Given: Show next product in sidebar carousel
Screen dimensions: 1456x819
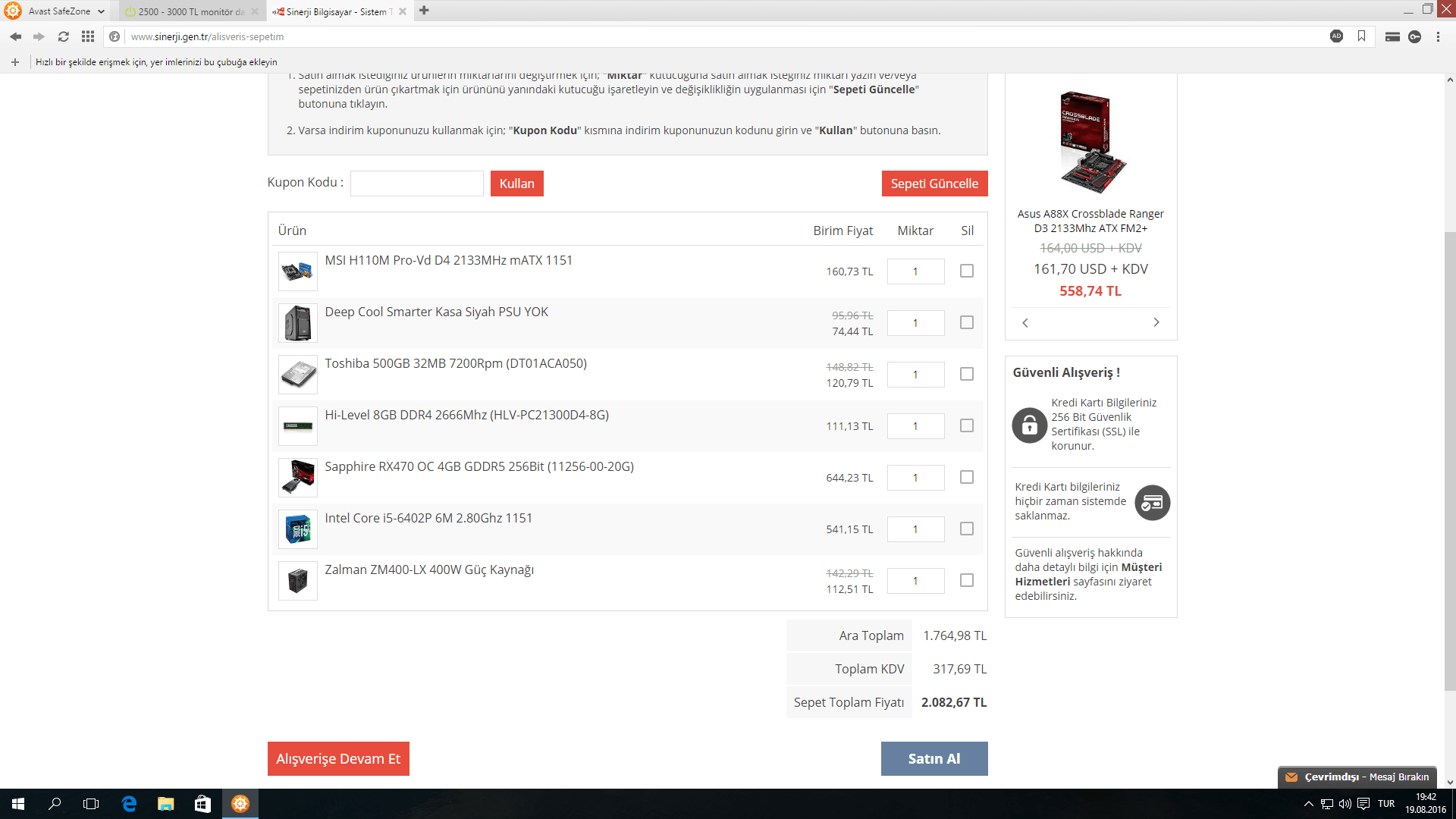Looking at the screenshot, I should (1156, 322).
